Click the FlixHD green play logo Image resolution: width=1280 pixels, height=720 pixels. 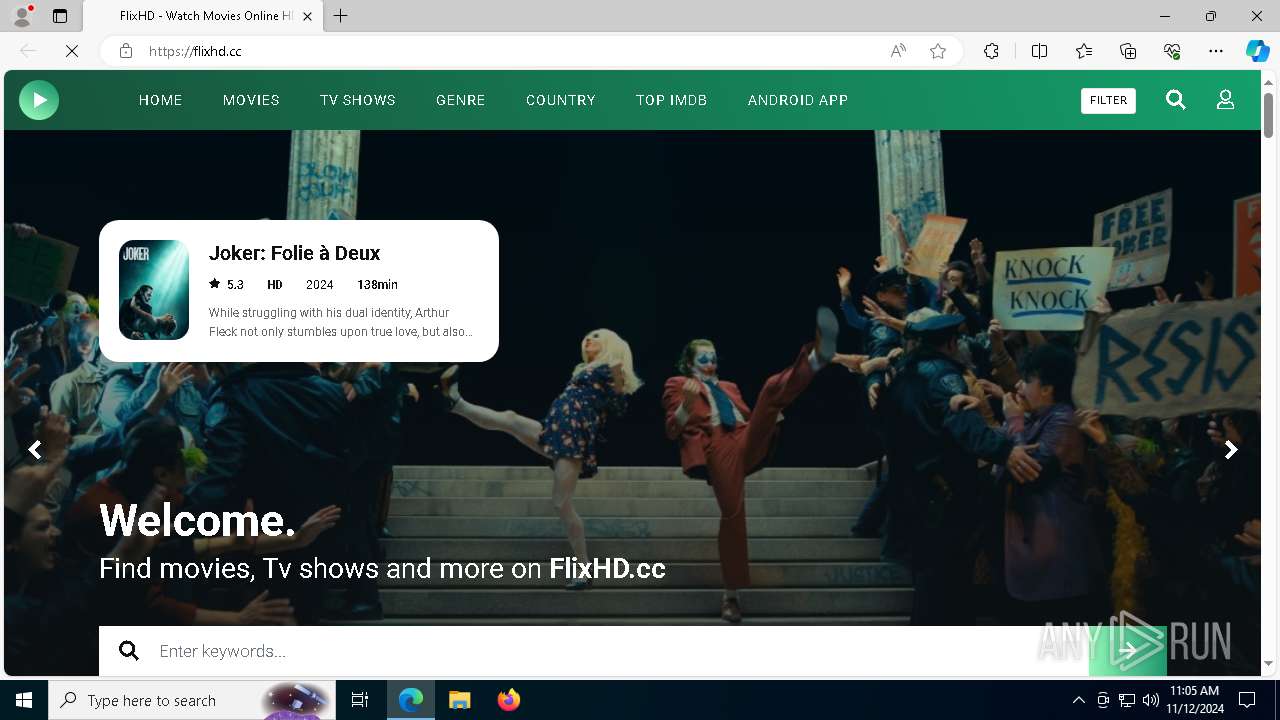tap(39, 100)
